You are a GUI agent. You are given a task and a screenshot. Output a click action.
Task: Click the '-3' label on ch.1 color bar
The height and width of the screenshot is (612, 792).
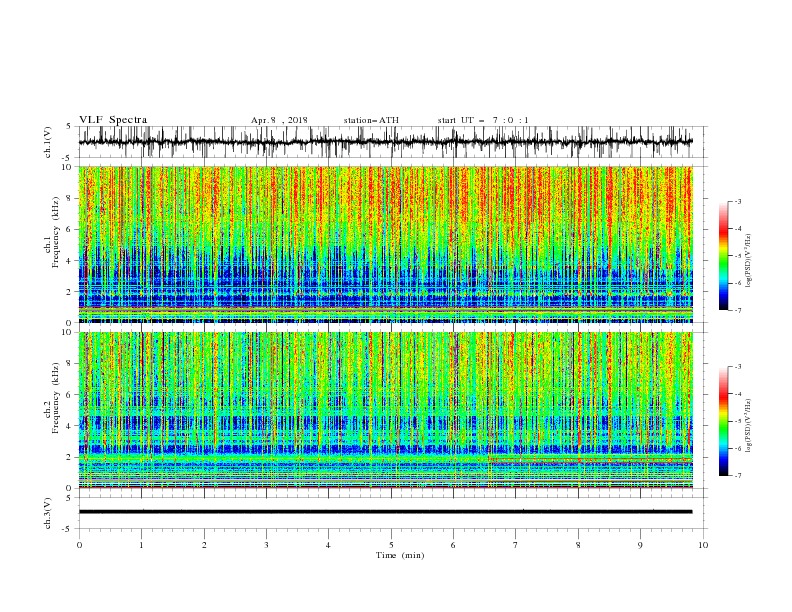click(x=738, y=201)
